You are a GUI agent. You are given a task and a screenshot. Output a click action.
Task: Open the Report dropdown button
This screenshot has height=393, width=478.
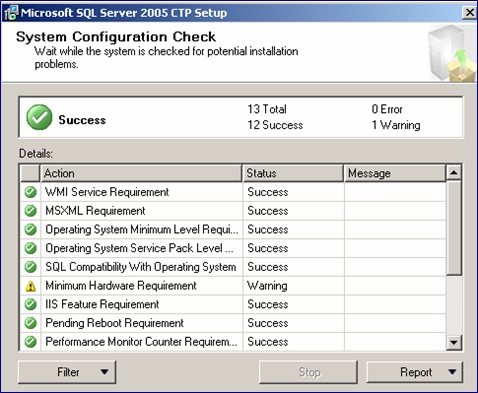click(415, 372)
